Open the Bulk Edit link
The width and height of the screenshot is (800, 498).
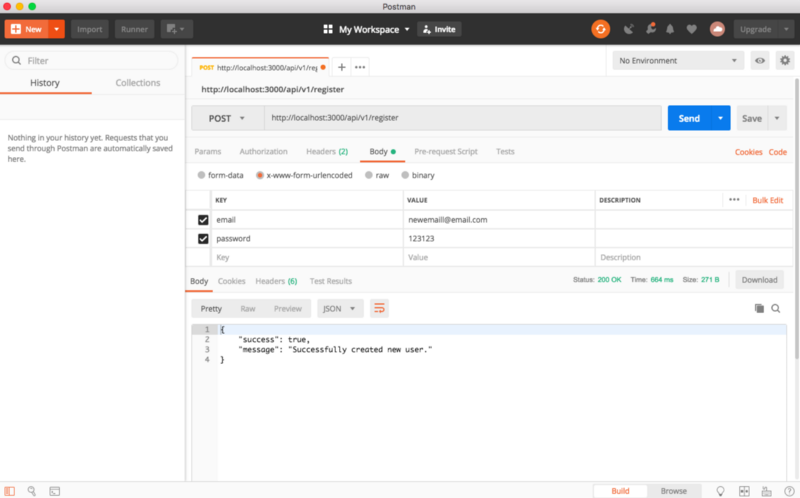[767, 200]
